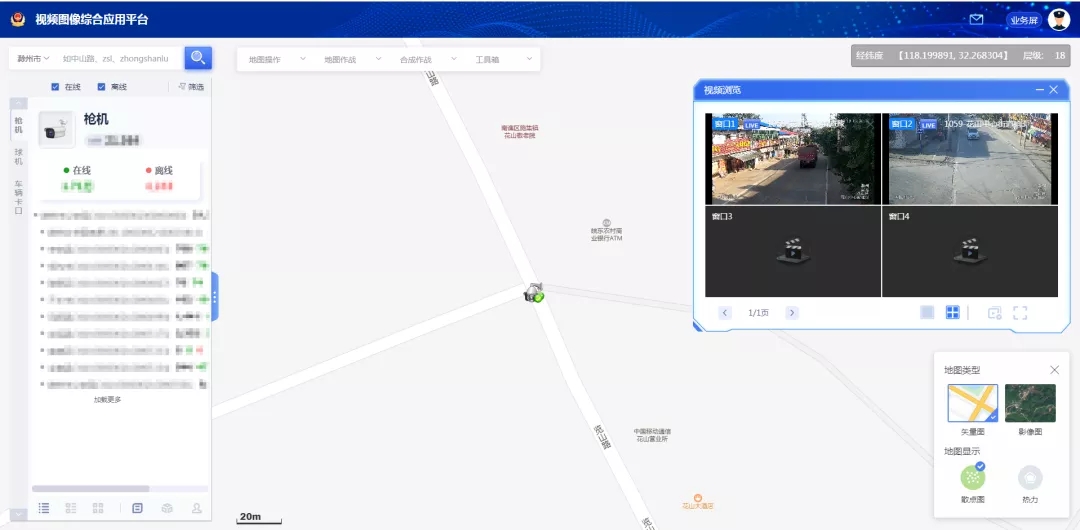The height and width of the screenshot is (530, 1080).
Task: Switch to the 车辆卡口 side tab
Action: [x=18, y=197]
